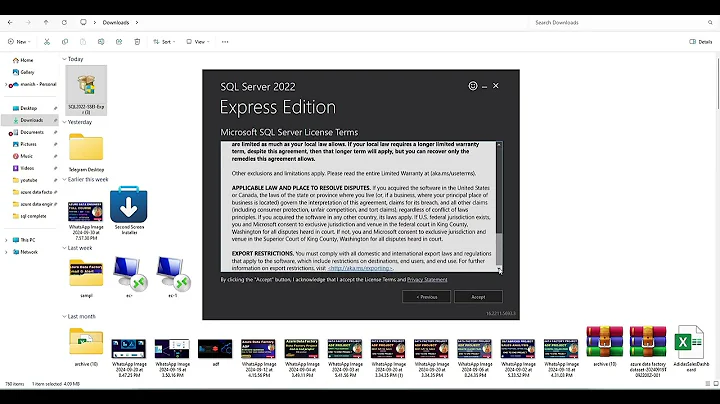
Task: Click the license text scrollbar thumb
Action: pos(499,248)
